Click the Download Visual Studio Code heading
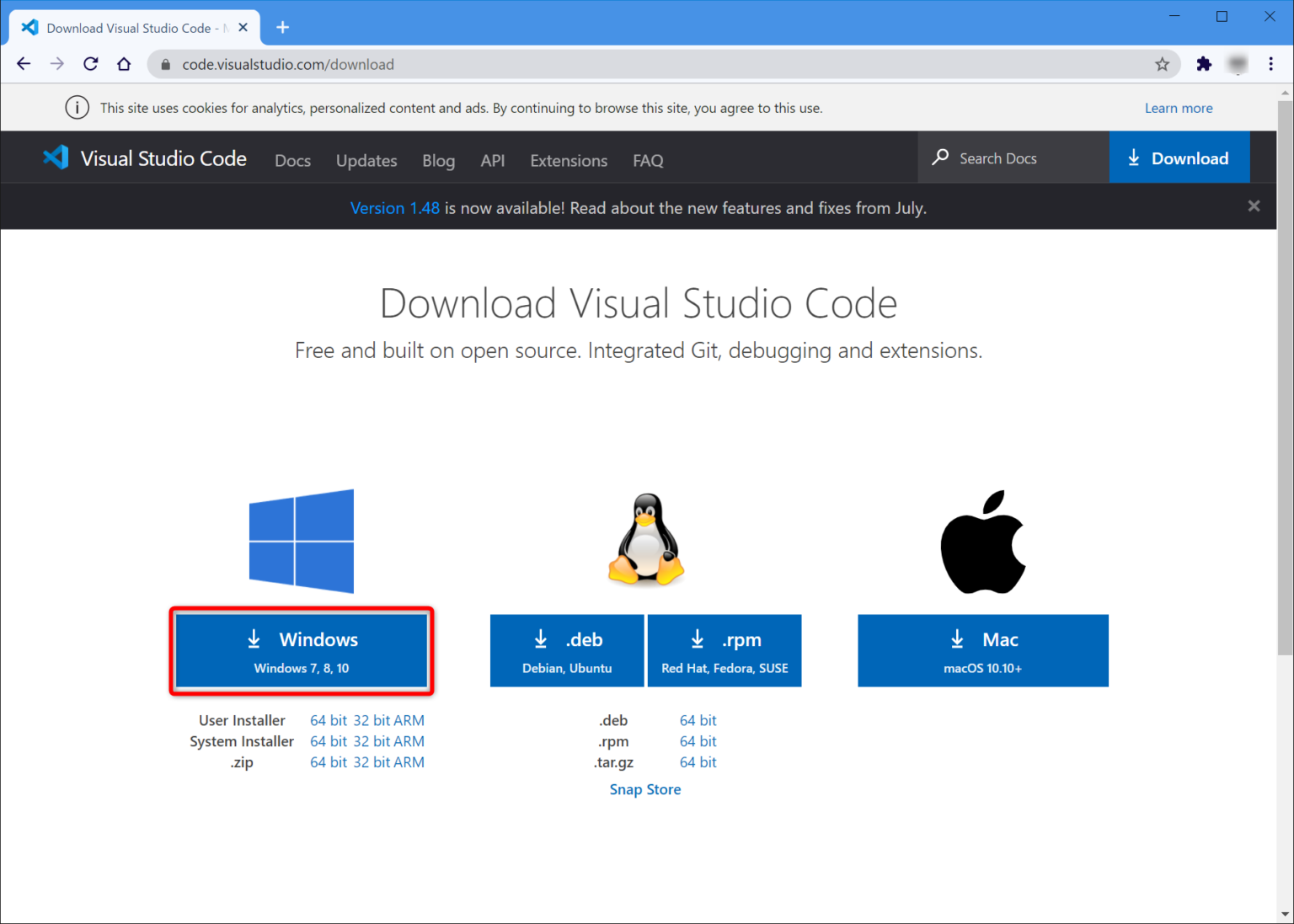Viewport: 1294px width, 924px height. [639, 303]
